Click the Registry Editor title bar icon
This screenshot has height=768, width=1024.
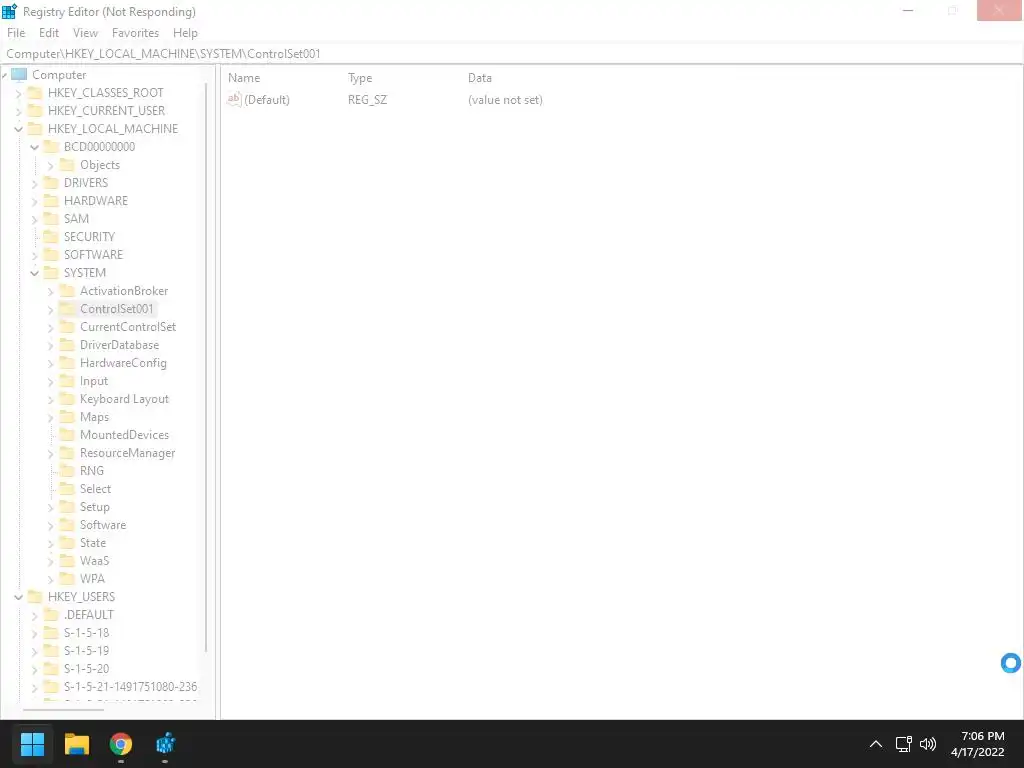pos(9,11)
